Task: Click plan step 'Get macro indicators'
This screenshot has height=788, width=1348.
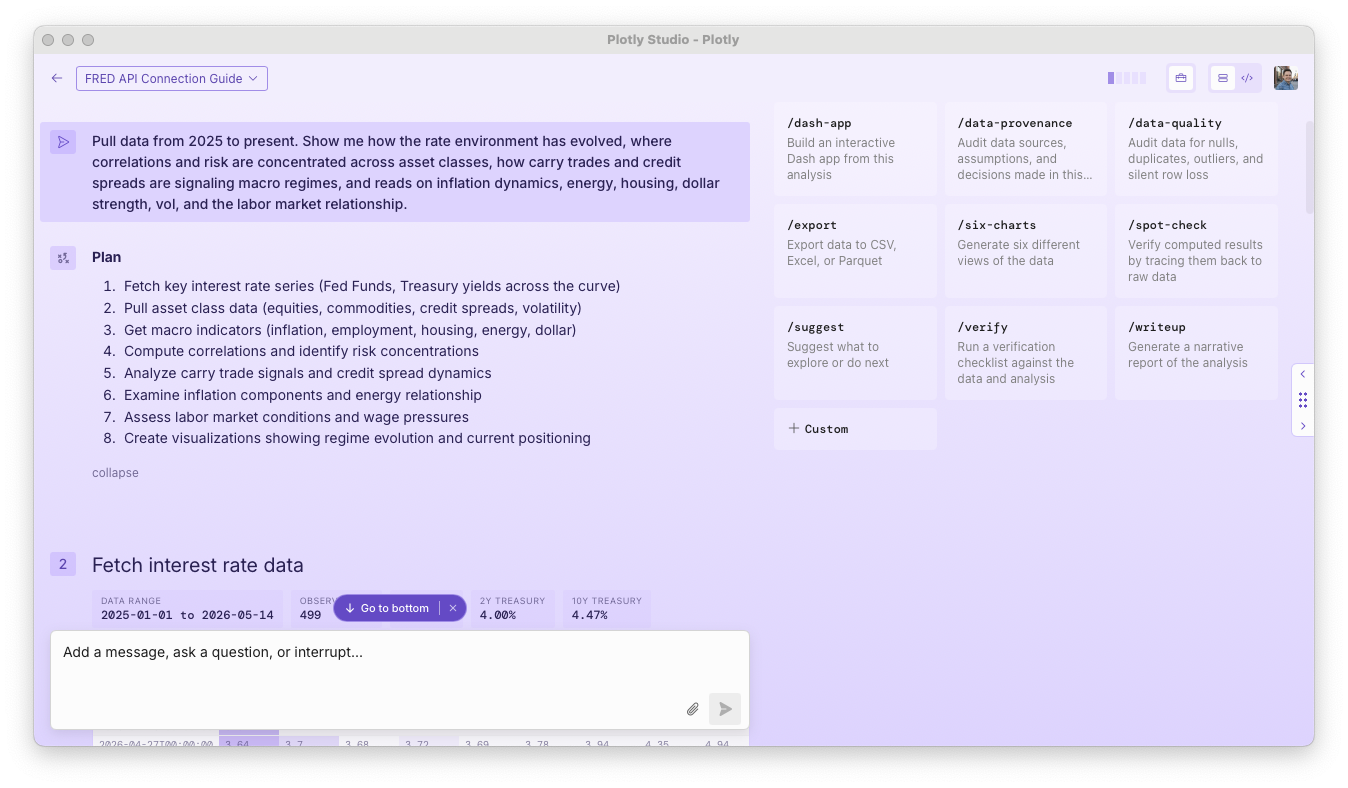Action: pyautogui.click(x=350, y=330)
